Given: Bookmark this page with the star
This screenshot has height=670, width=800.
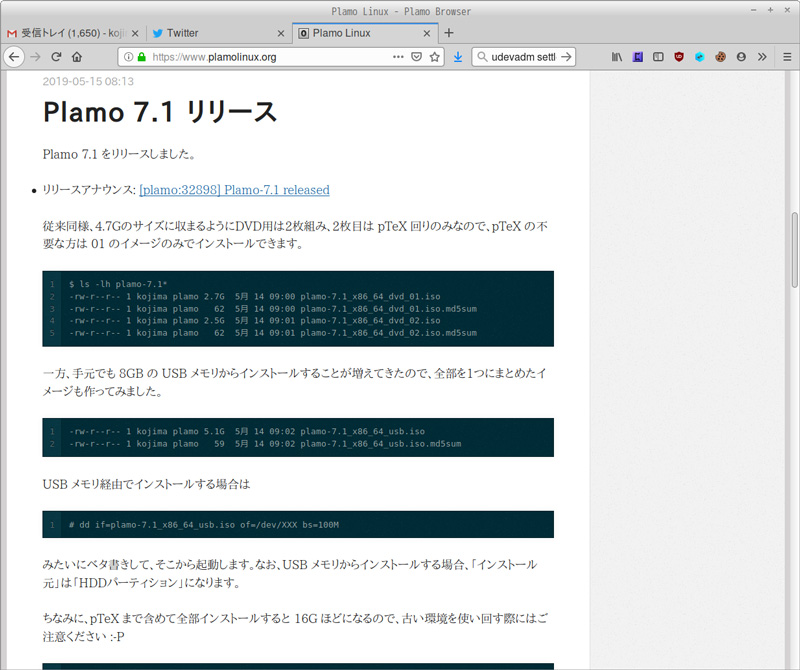Looking at the screenshot, I should (x=434, y=57).
